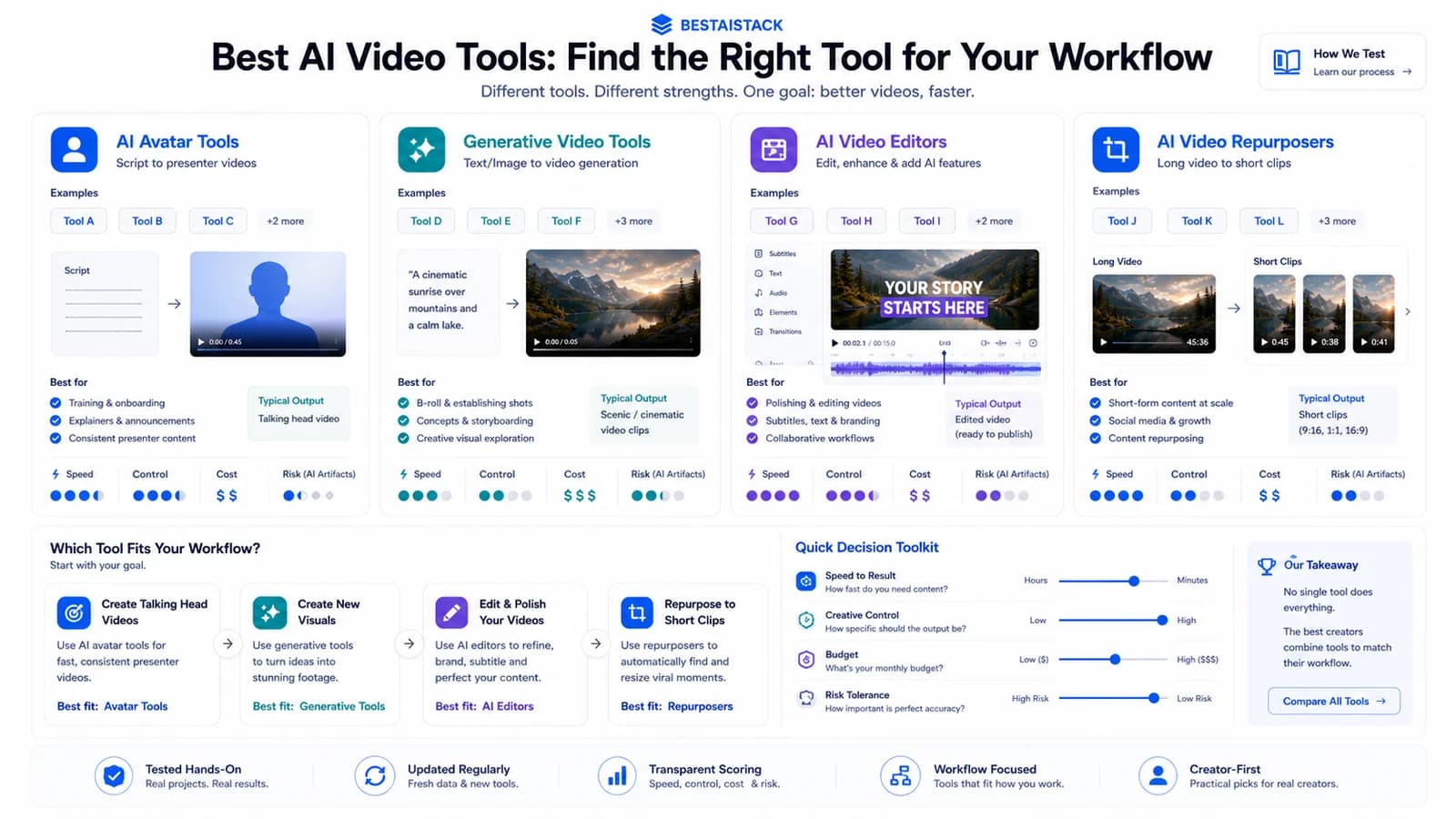Expand +3 more in AI Video Repurposers

[x=1337, y=221]
